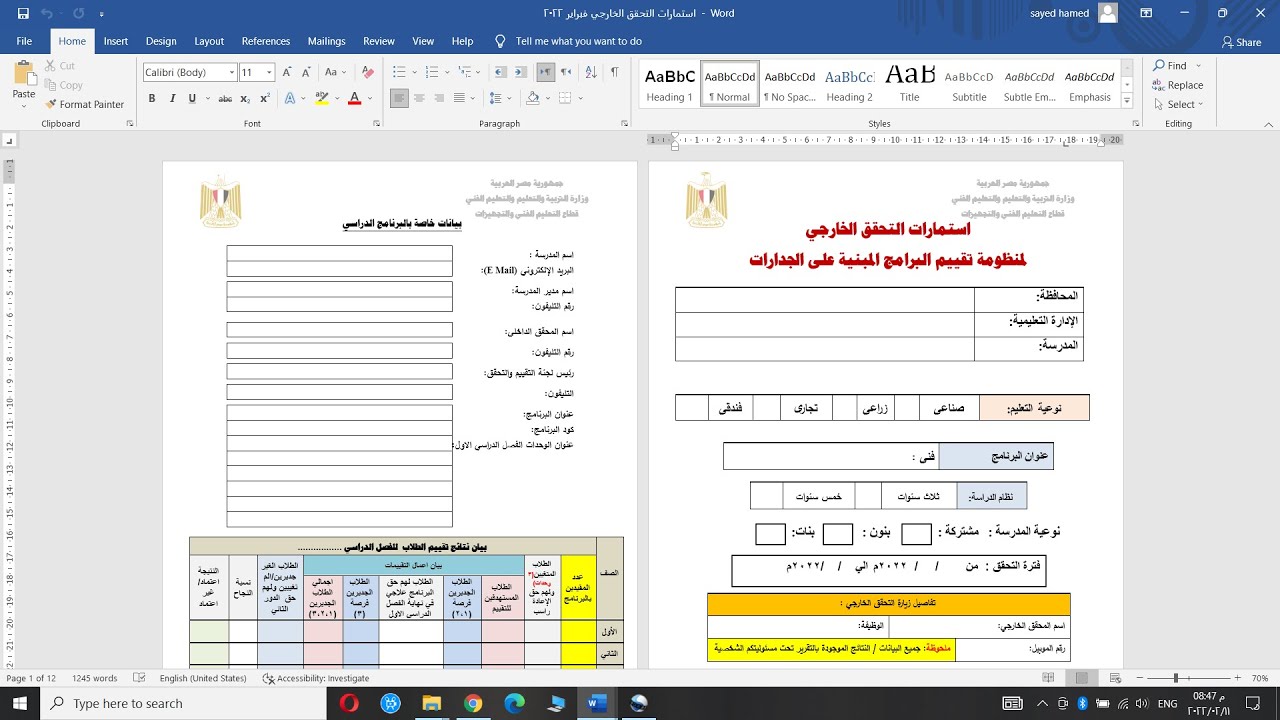Decrease font size with Shrink Font

tap(307, 72)
